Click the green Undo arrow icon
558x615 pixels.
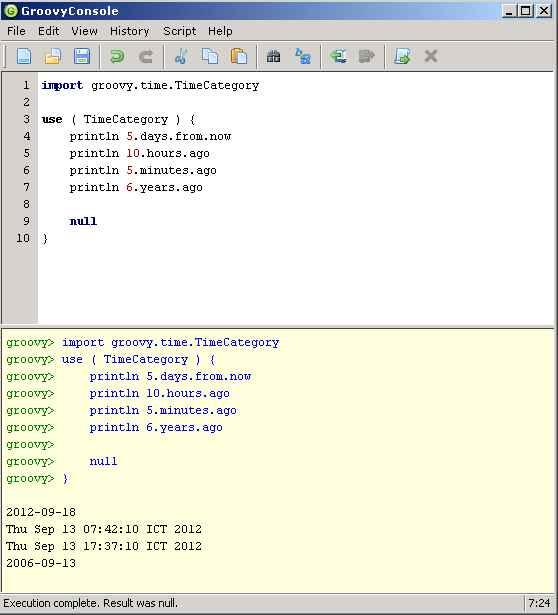tap(117, 56)
